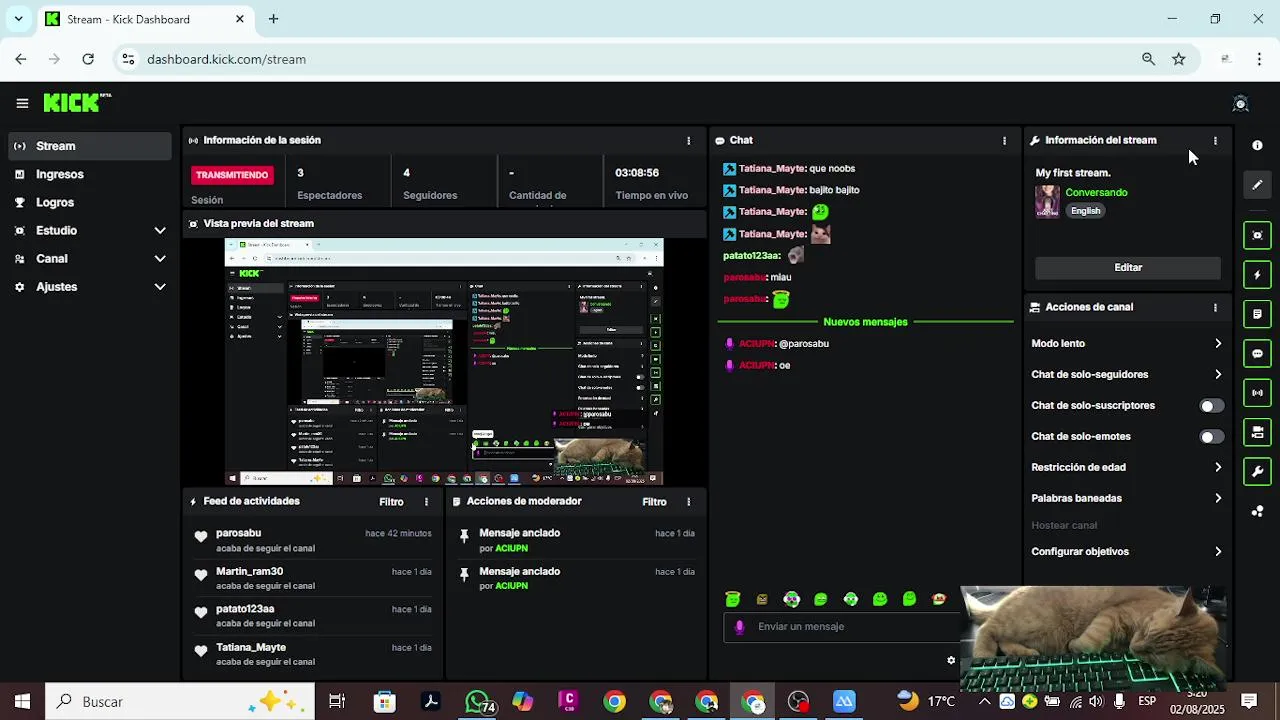Image resolution: width=1280 pixels, height=720 pixels.
Task: Click the Stream - Kick Dashboard browser tab
Action: pos(145,19)
